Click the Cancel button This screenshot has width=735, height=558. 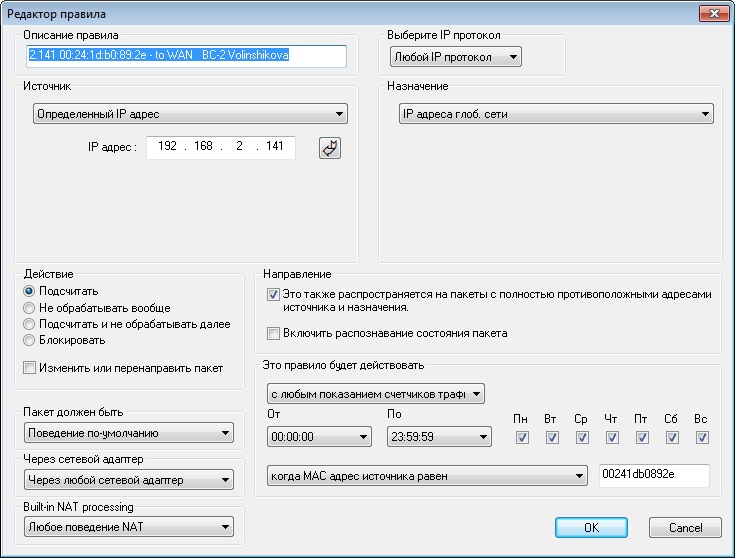click(685, 528)
